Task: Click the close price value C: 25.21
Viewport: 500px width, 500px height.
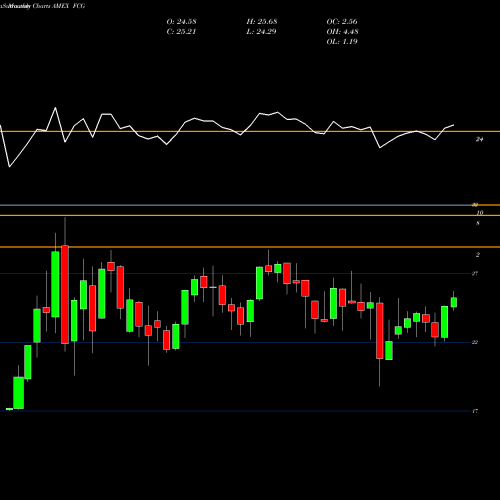Action: pos(181,32)
